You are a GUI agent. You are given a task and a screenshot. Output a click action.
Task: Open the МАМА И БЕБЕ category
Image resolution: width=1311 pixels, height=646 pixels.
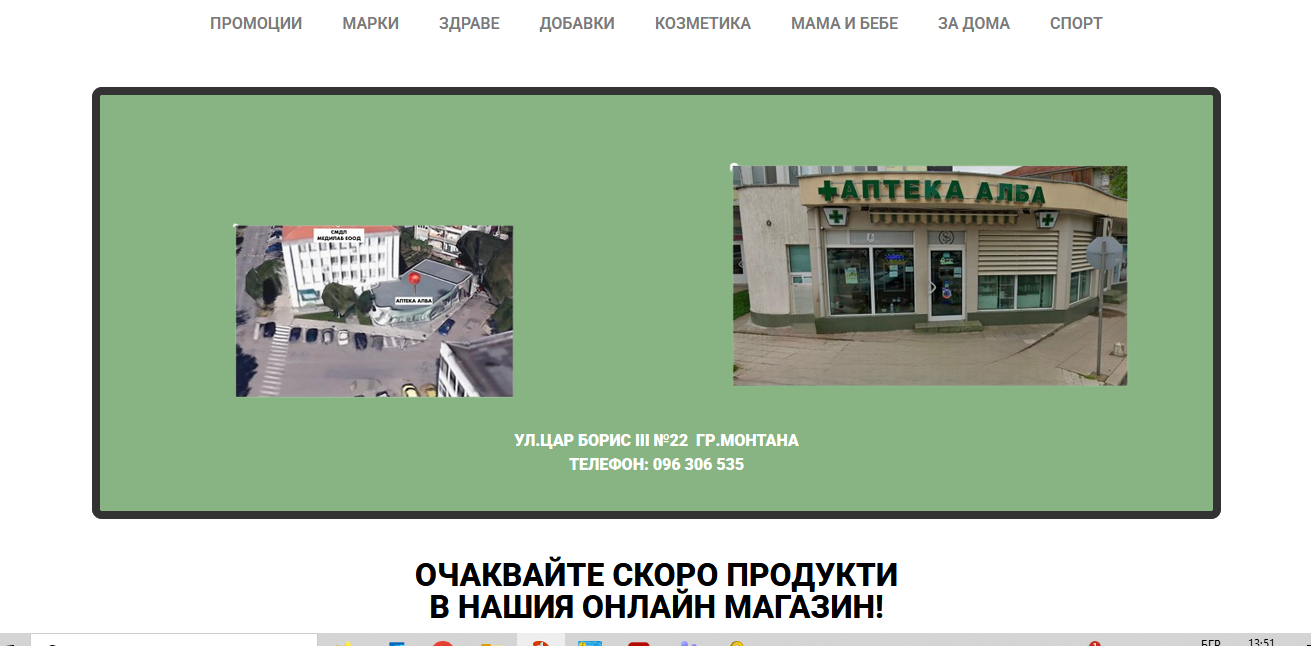(844, 23)
